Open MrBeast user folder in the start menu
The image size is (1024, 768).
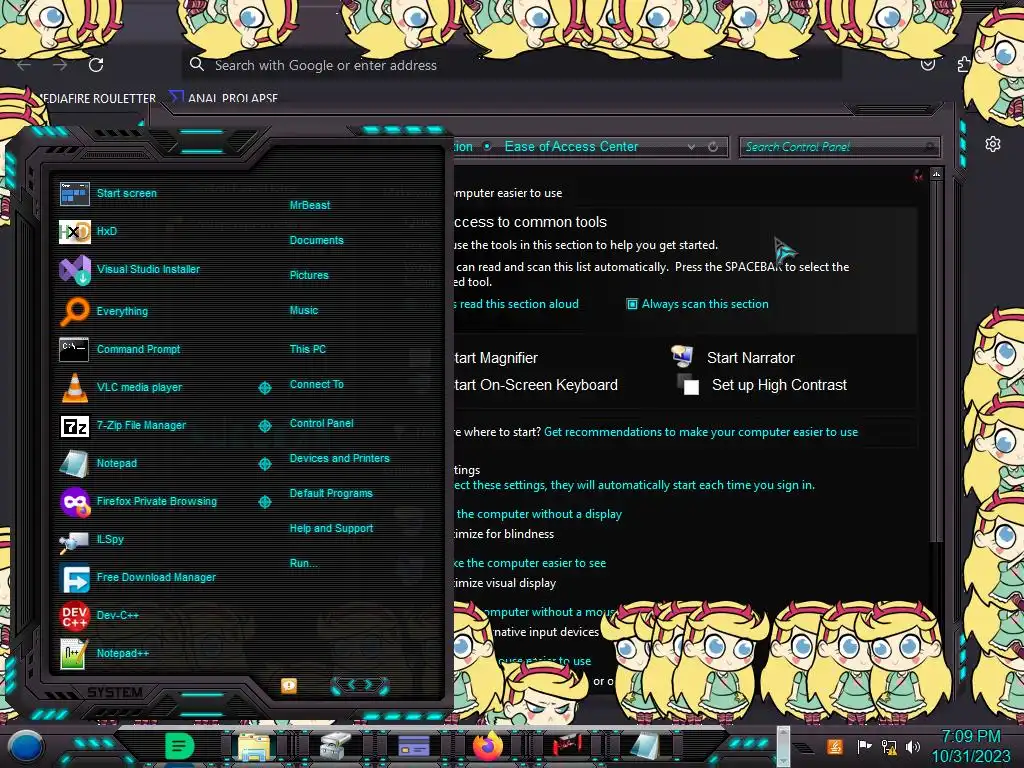coord(310,205)
